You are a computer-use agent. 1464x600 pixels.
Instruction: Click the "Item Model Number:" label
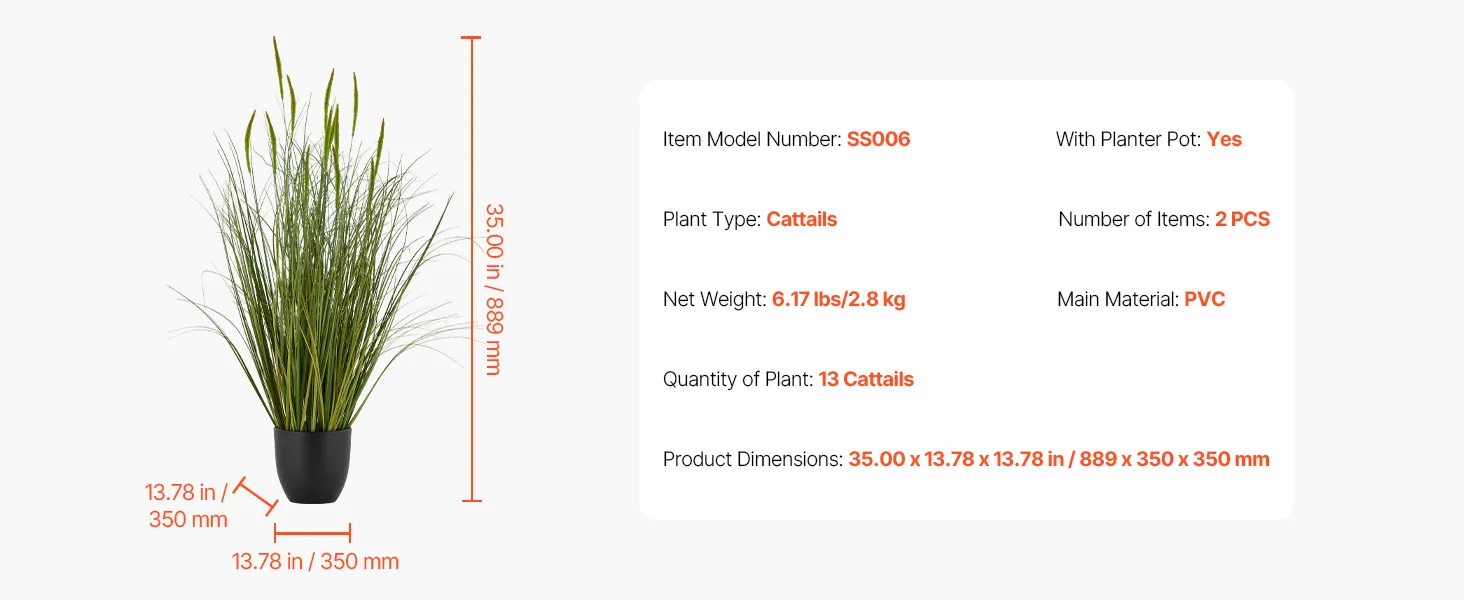[752, 140]
